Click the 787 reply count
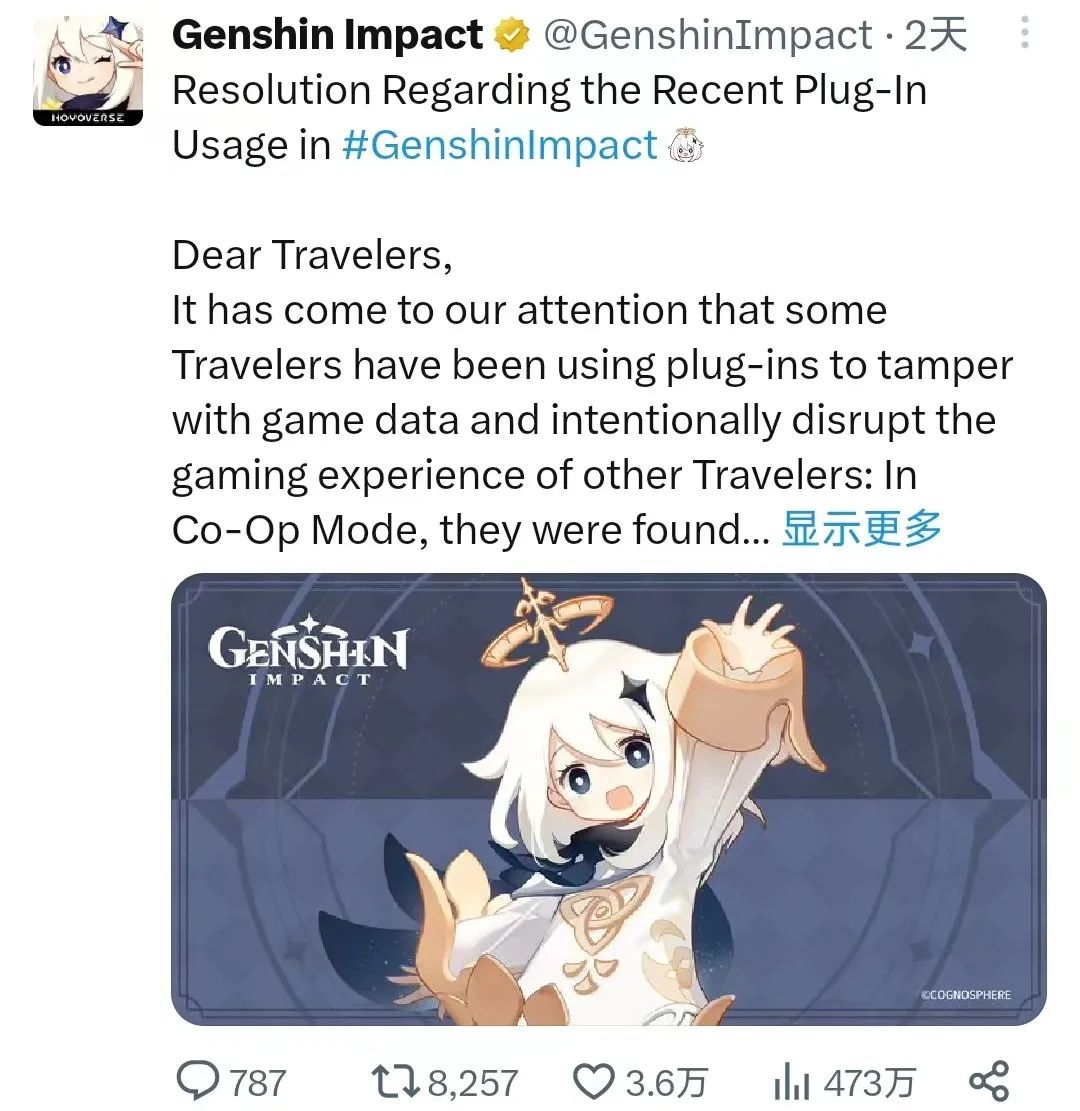The image size is (1080, 1111). 258,1083
